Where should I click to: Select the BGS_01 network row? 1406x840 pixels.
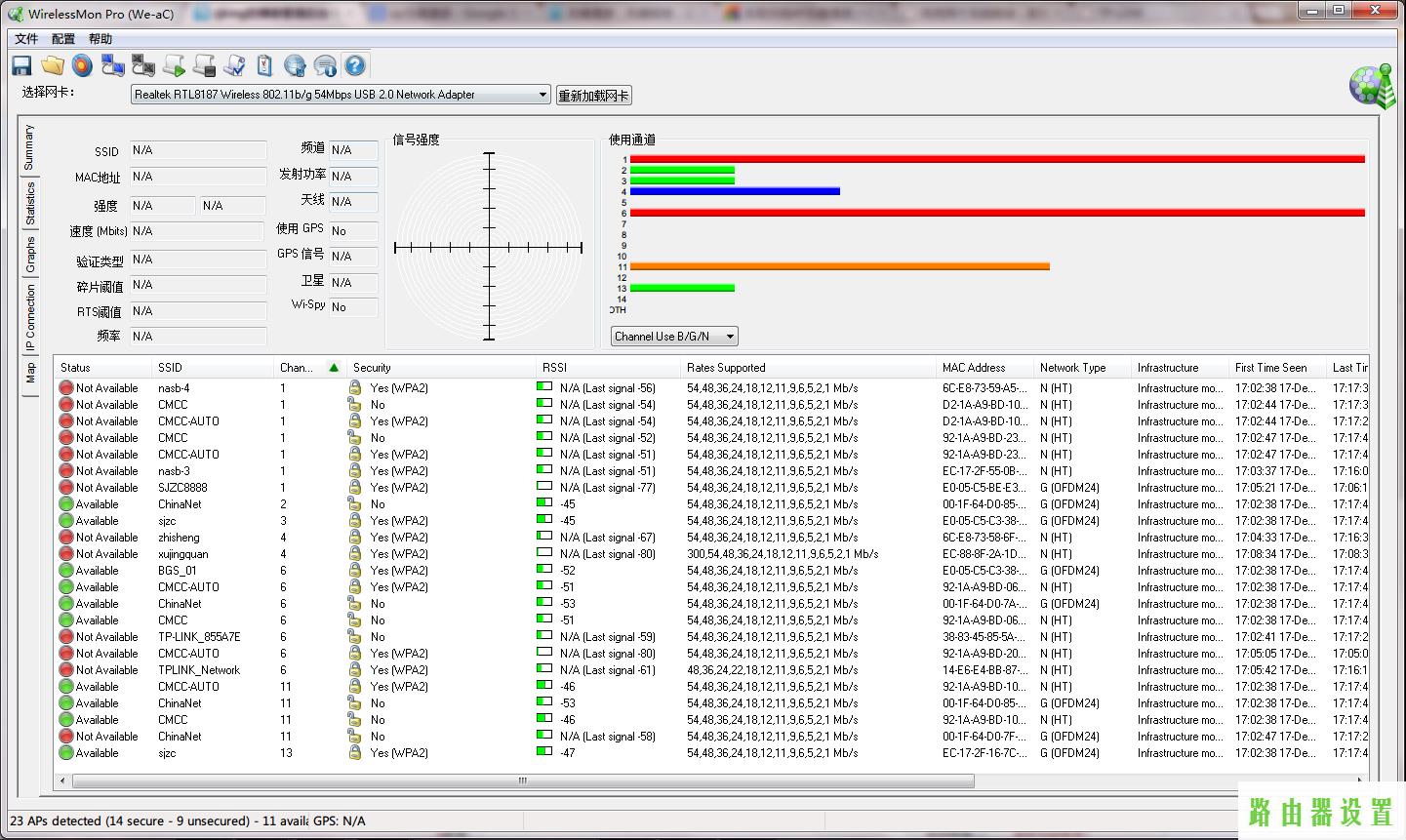coord(711,571)
